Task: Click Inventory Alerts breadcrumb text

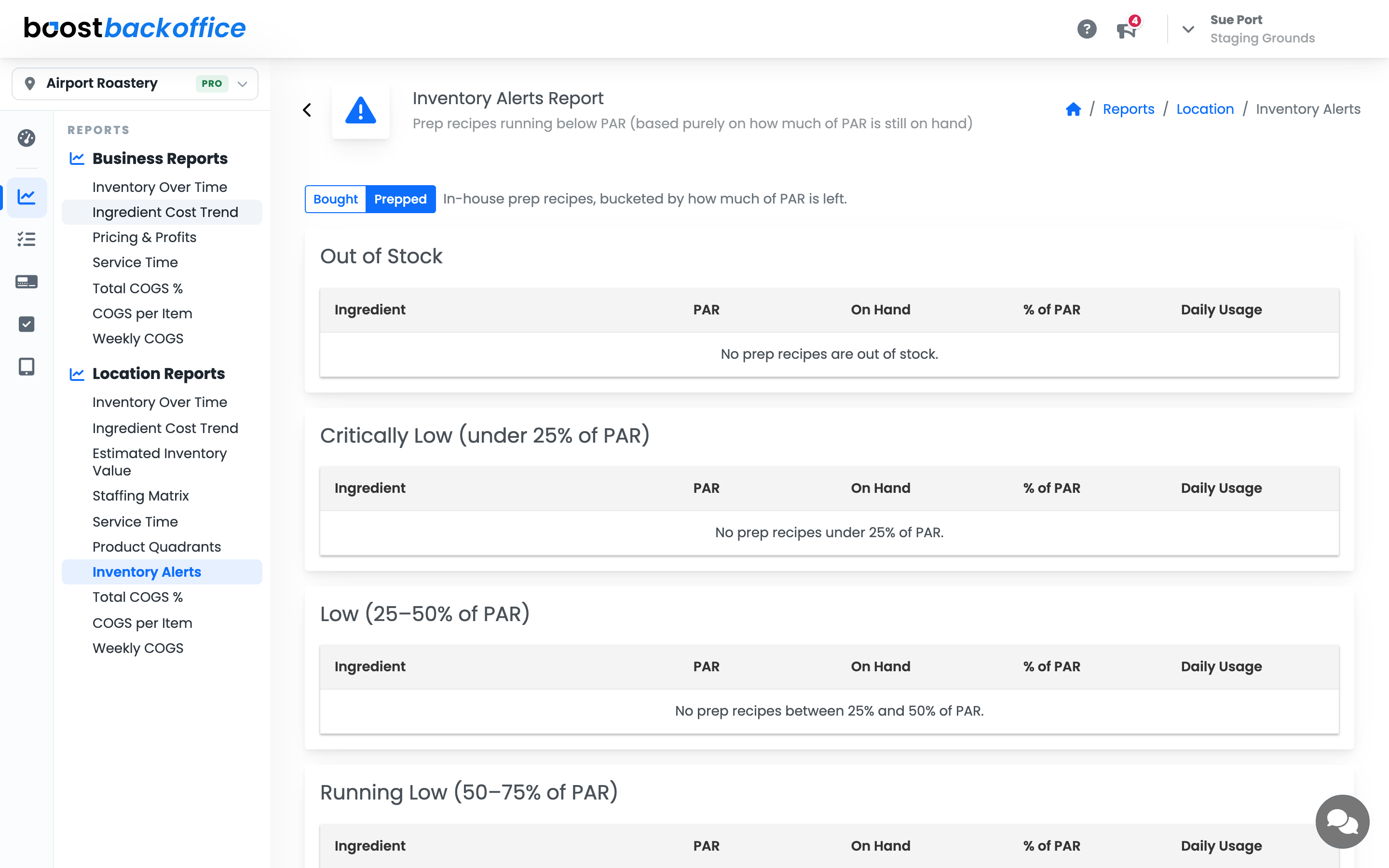Action: coord(1307,109)
